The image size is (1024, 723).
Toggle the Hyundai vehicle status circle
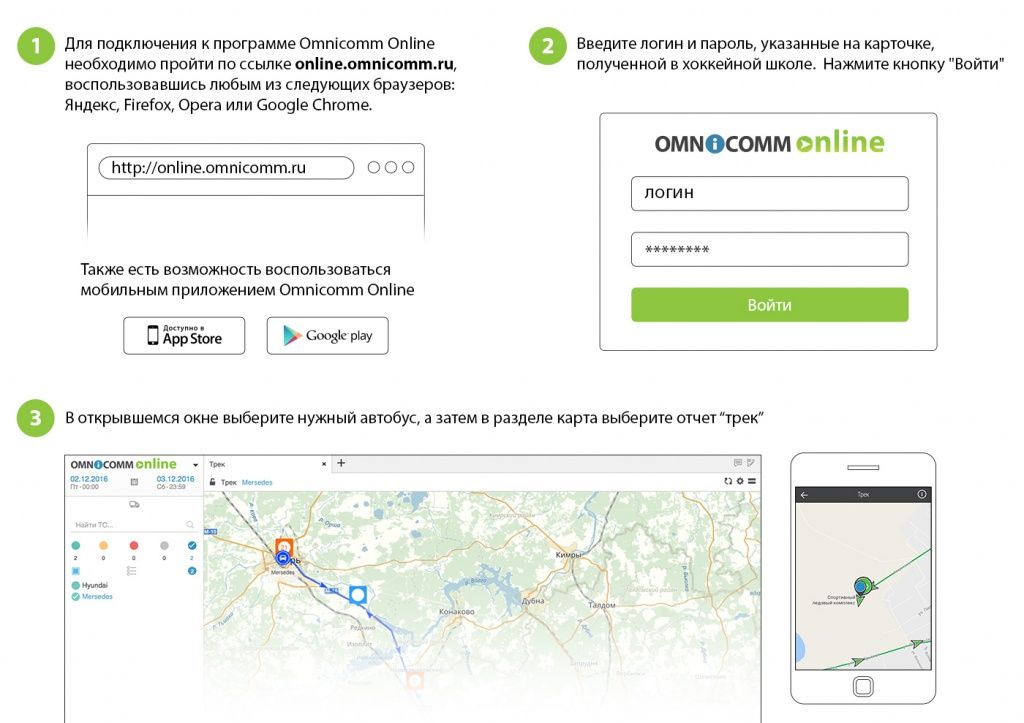coord(76,585)
